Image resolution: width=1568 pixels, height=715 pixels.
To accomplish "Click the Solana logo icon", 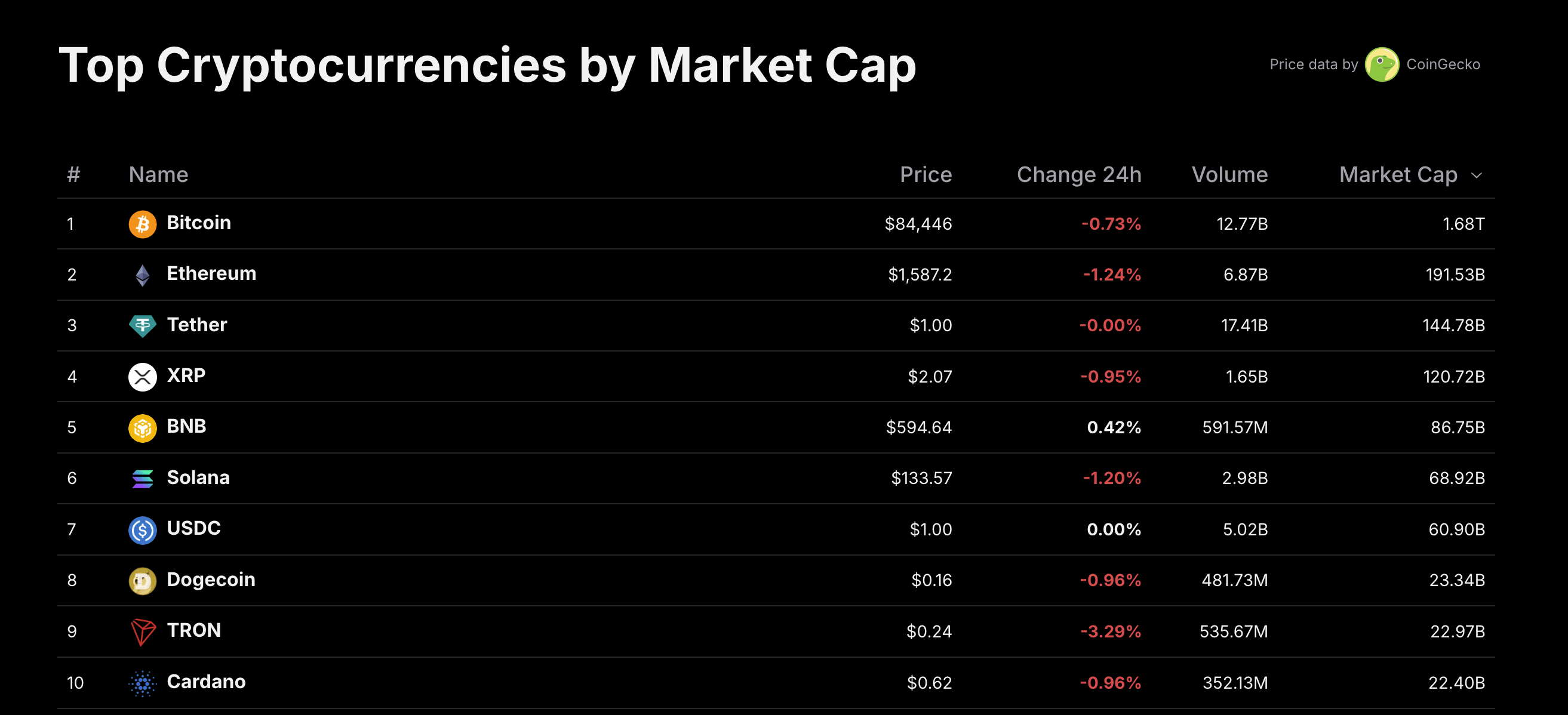I will point(143,478).
